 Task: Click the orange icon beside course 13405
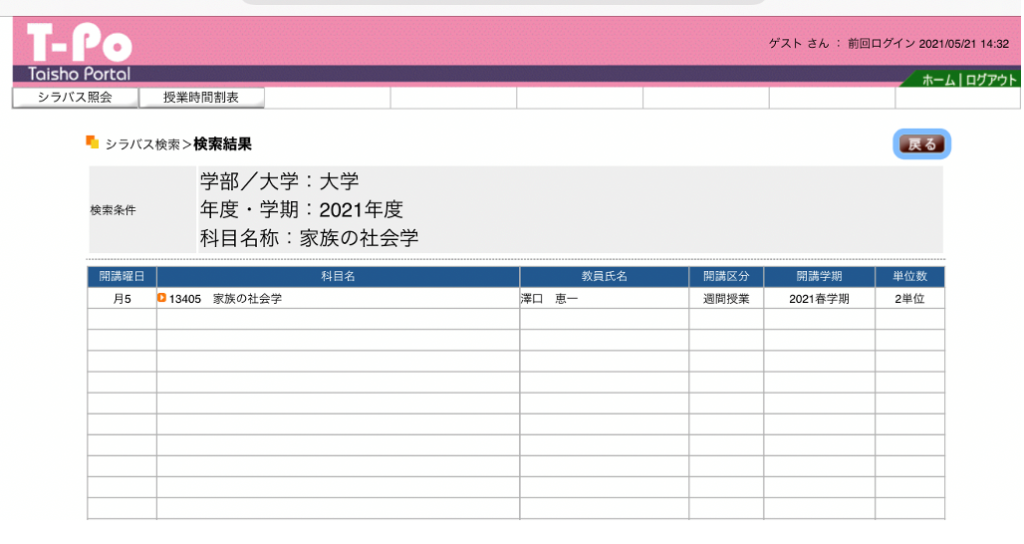pyautogui.click(x=162, y=298)
